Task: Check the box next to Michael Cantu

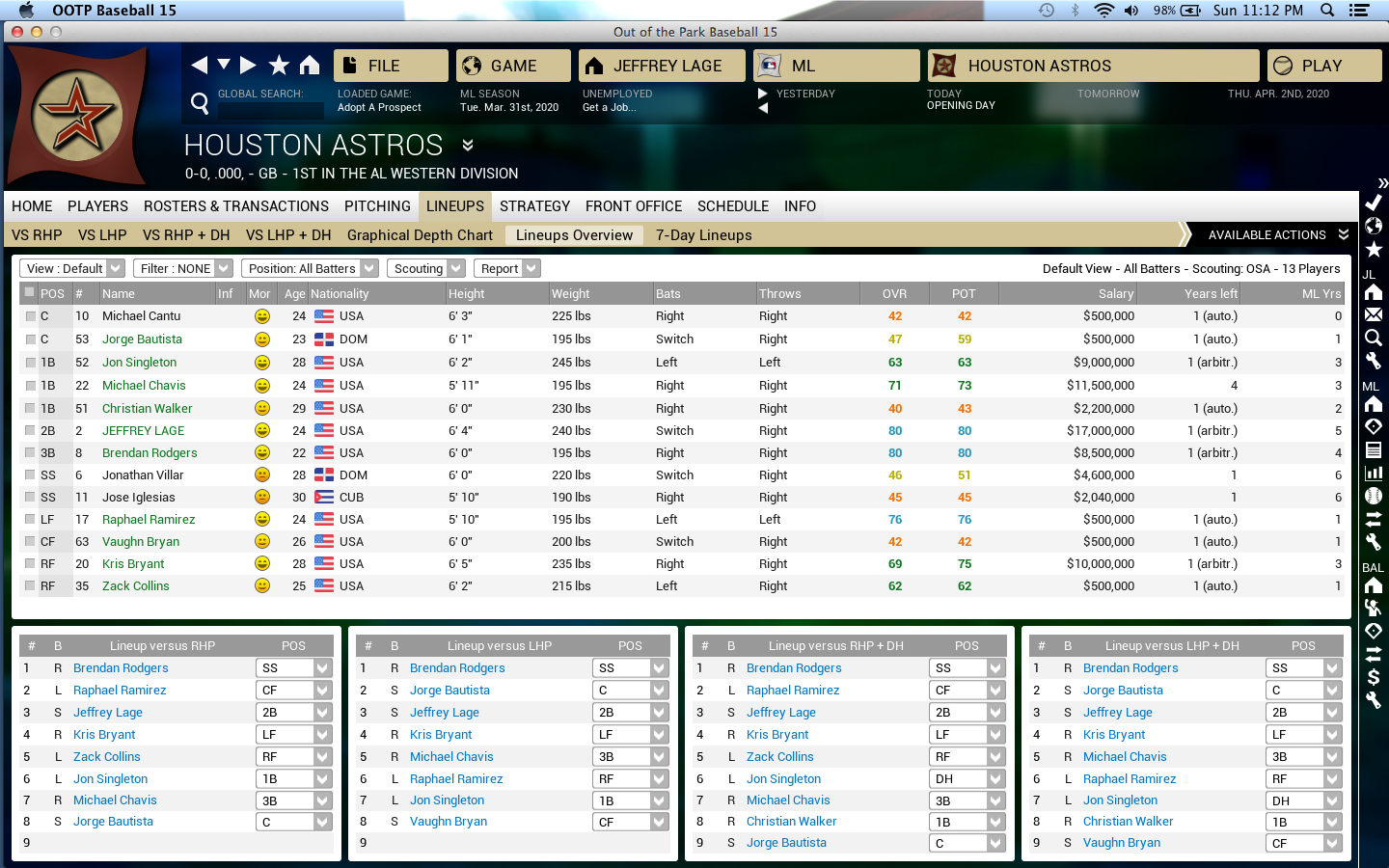Action: pos(30,316)
